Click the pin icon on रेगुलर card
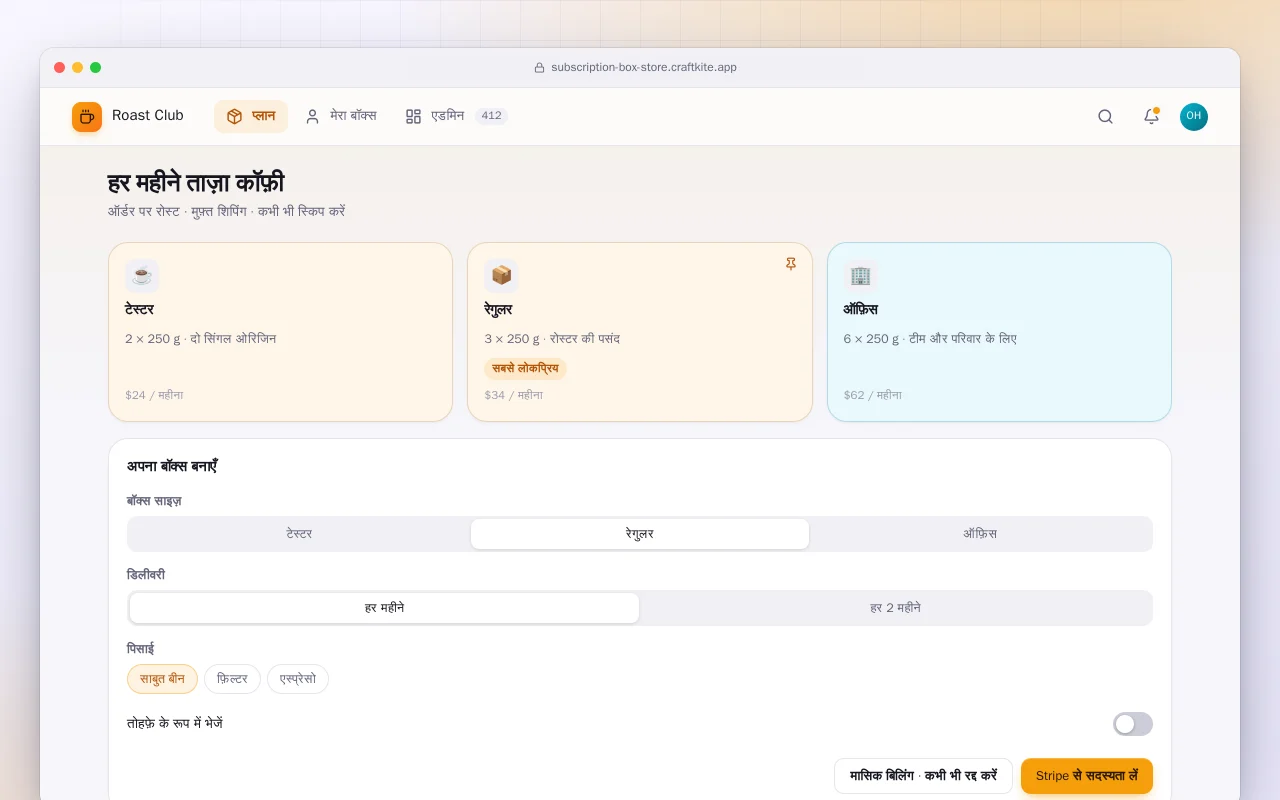The height and width of the screenshot is (800, 1280). tap(791, 264)
